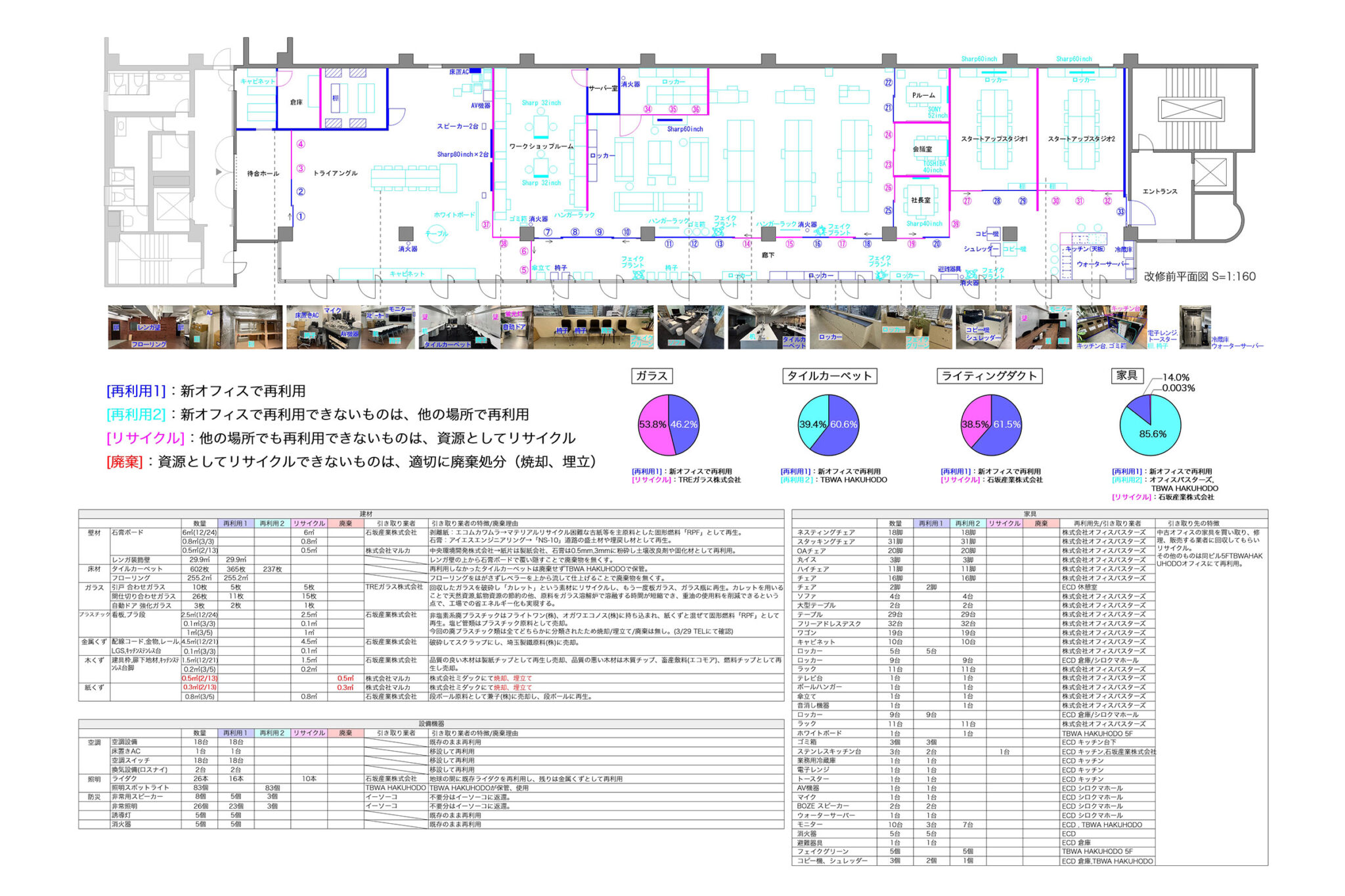Click the 換気設備(ロスナイ) row label
1345x896 pixels.
(x=139, y=769)
